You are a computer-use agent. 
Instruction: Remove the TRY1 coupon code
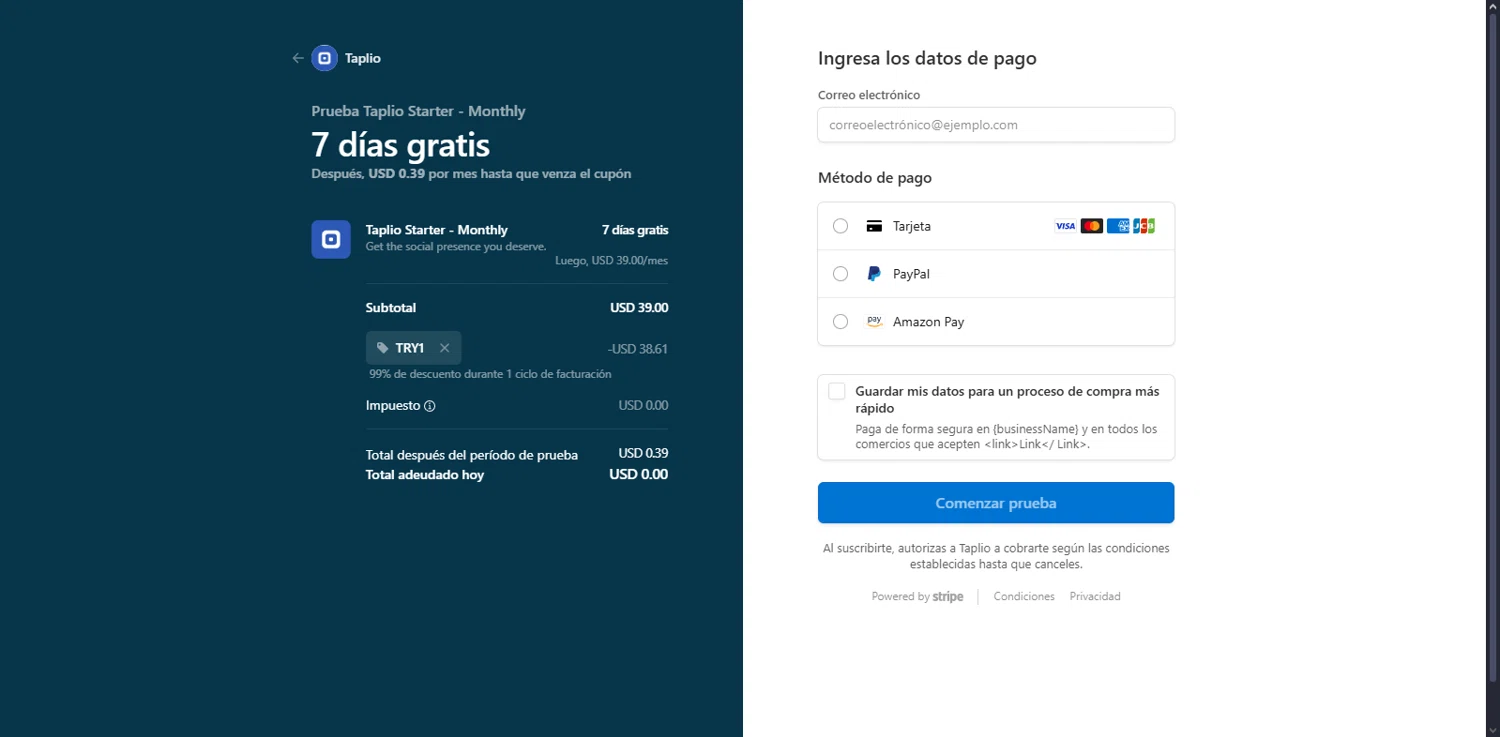click(x=444, y=348)
